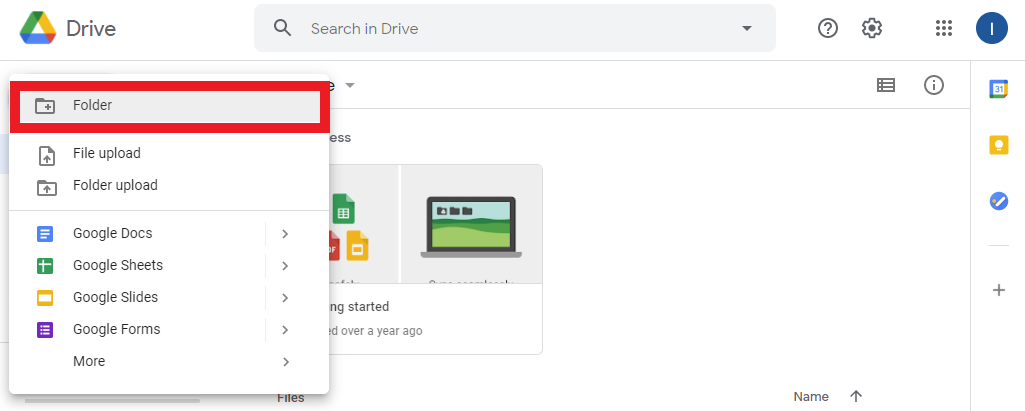Open the Settings gear icon
Screen dimensions: 1025x411
click(872, 28)
